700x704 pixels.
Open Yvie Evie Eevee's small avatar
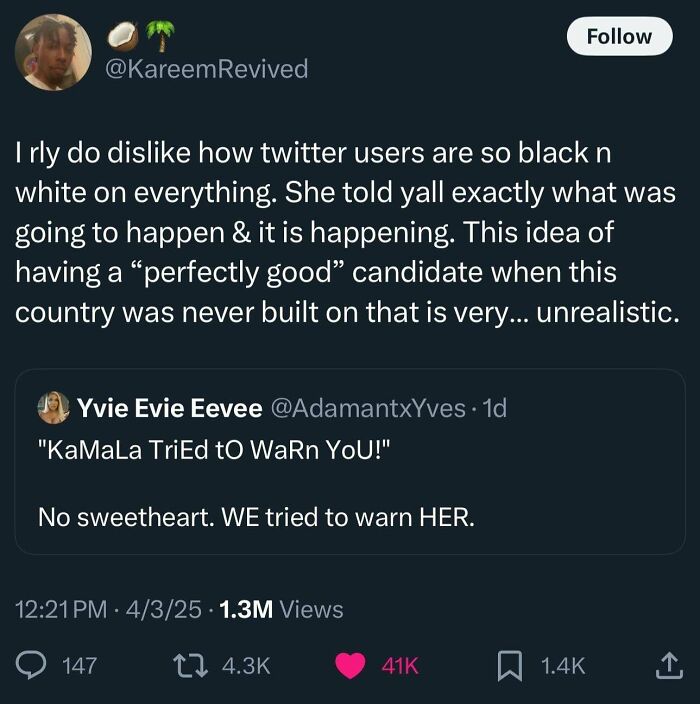(x=53, y=407)
